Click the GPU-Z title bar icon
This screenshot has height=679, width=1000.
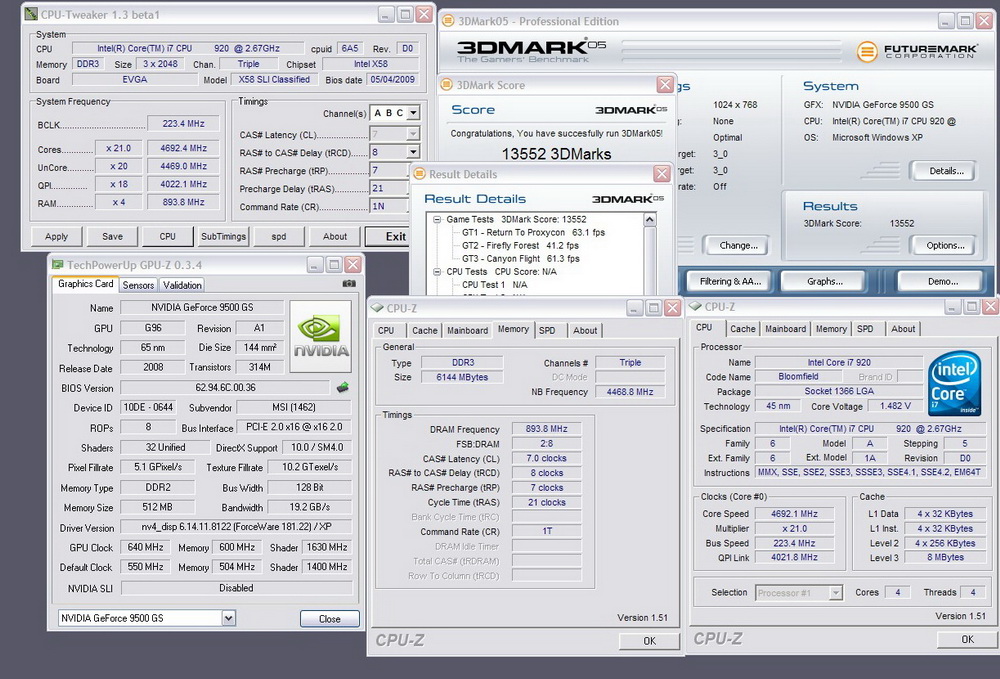[x=58, y=265]
